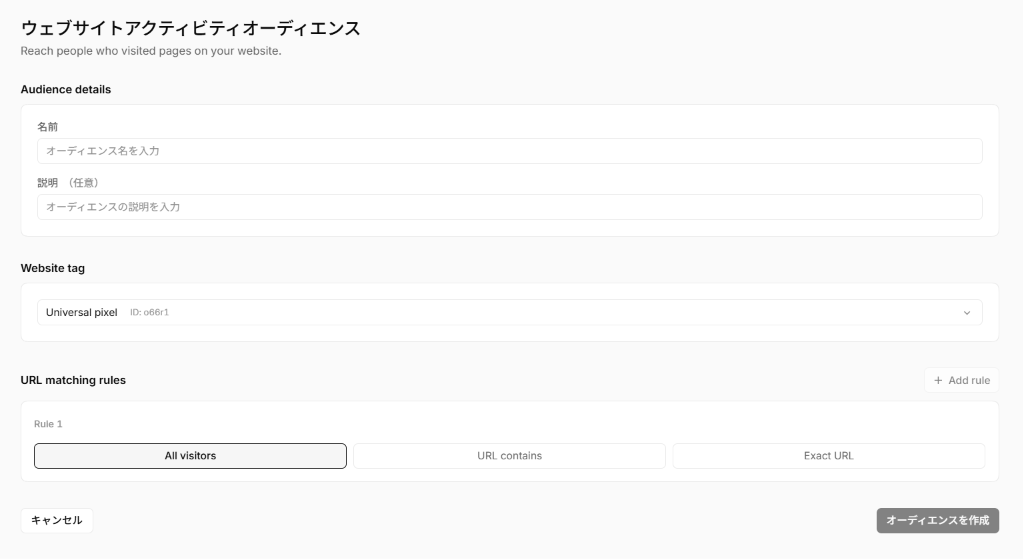Click the chevron arrow in Website tag selector
Screen dimensions: 1023x559
click(x=967, y=313)
